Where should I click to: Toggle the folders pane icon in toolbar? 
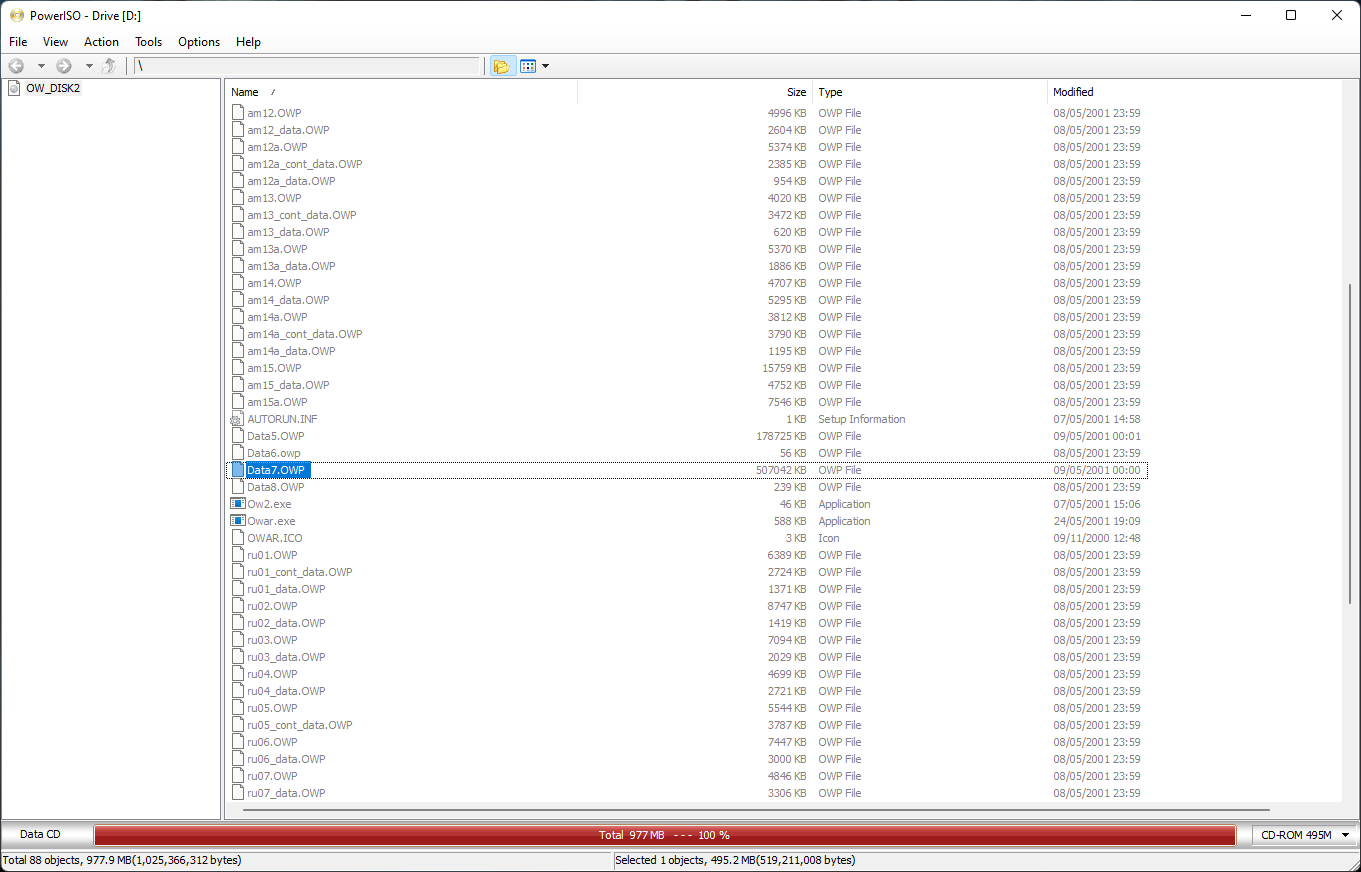pos(501,66)
